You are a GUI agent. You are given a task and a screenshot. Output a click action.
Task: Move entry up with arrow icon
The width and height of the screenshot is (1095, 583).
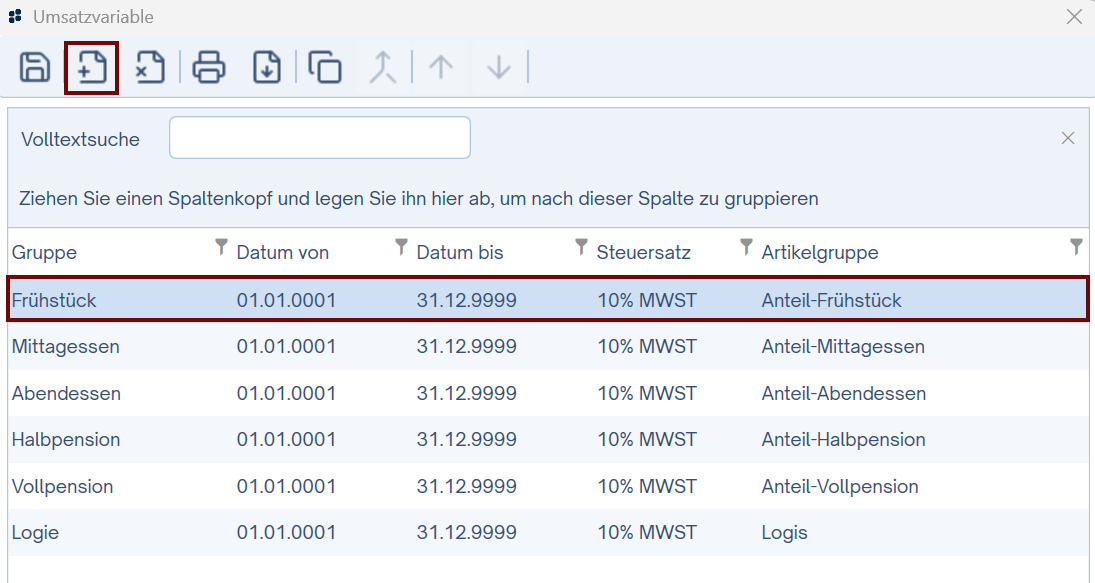441,68
